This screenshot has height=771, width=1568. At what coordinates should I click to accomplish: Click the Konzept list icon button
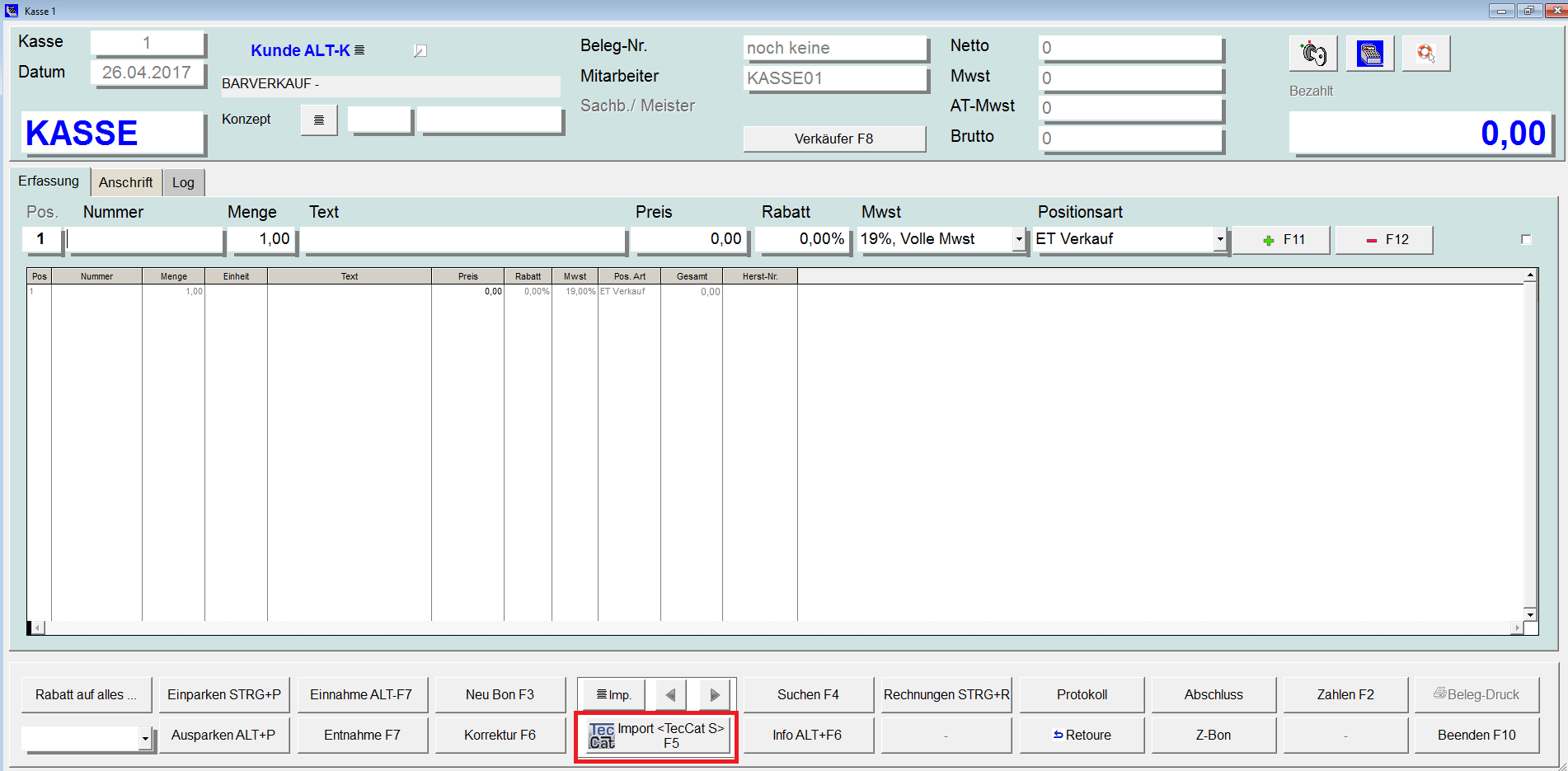tap(319, 120)
